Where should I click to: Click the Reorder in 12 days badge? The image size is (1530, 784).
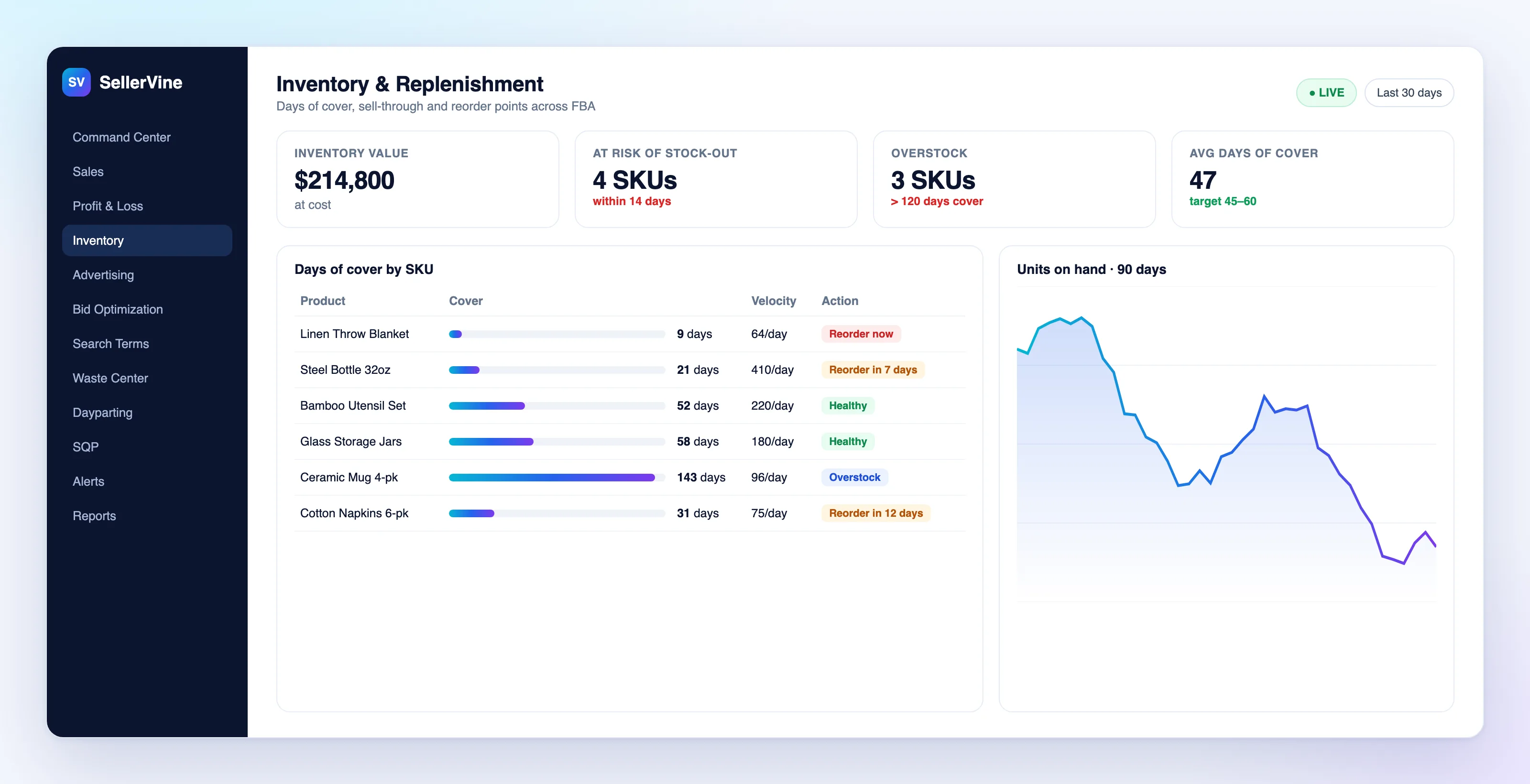tap(875, 514)
